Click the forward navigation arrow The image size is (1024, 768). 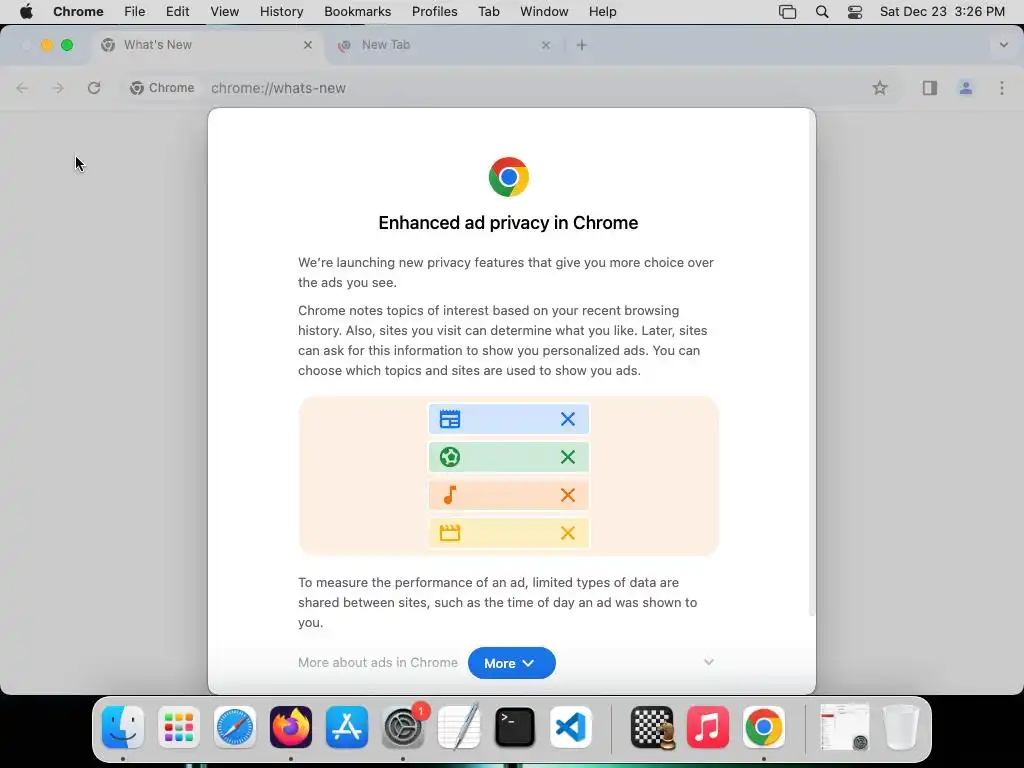[x=58, y=88]
